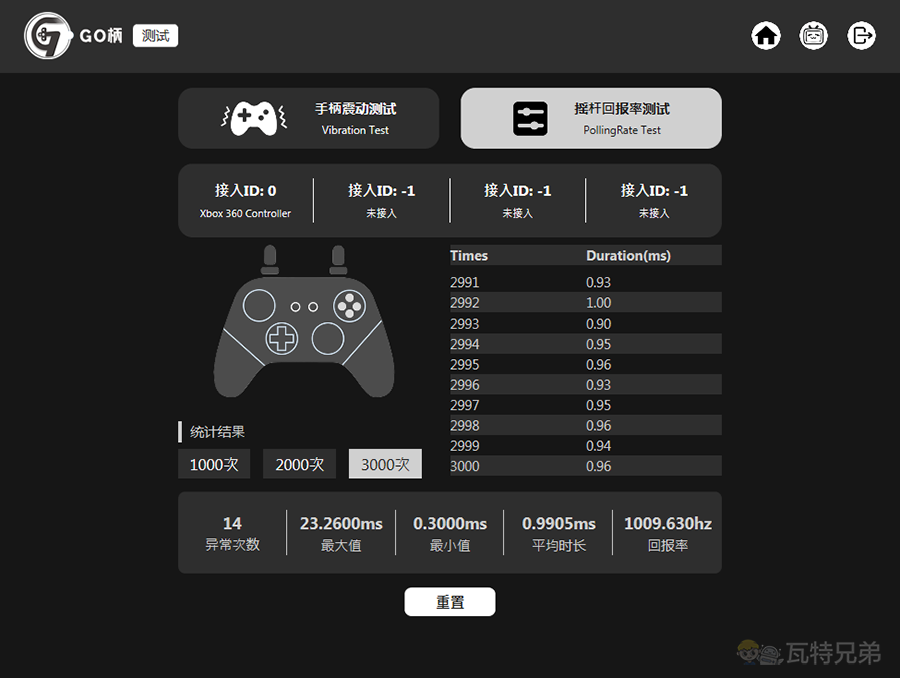Viewport: 900px width, 678px height.
Task: Click the 0.90 duration value
Action: [x=598, y=323]
